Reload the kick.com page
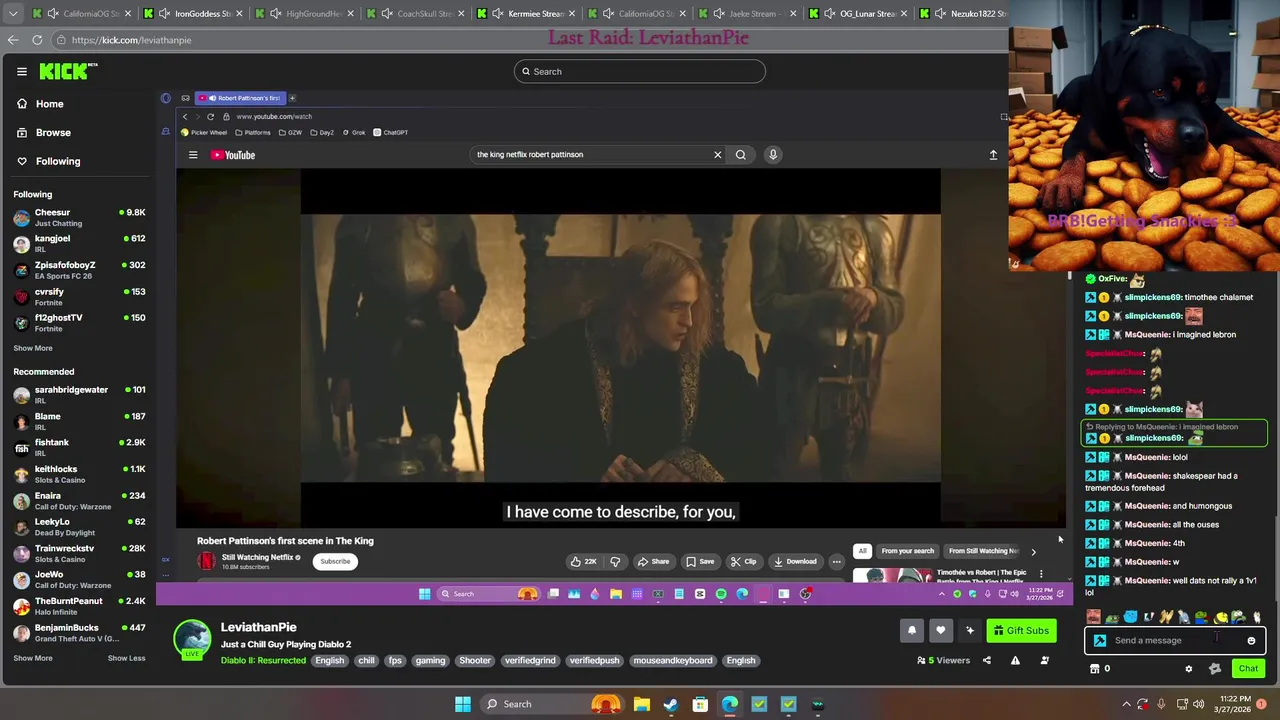The width and height of the screenshot is (1280, 720). 37,40
